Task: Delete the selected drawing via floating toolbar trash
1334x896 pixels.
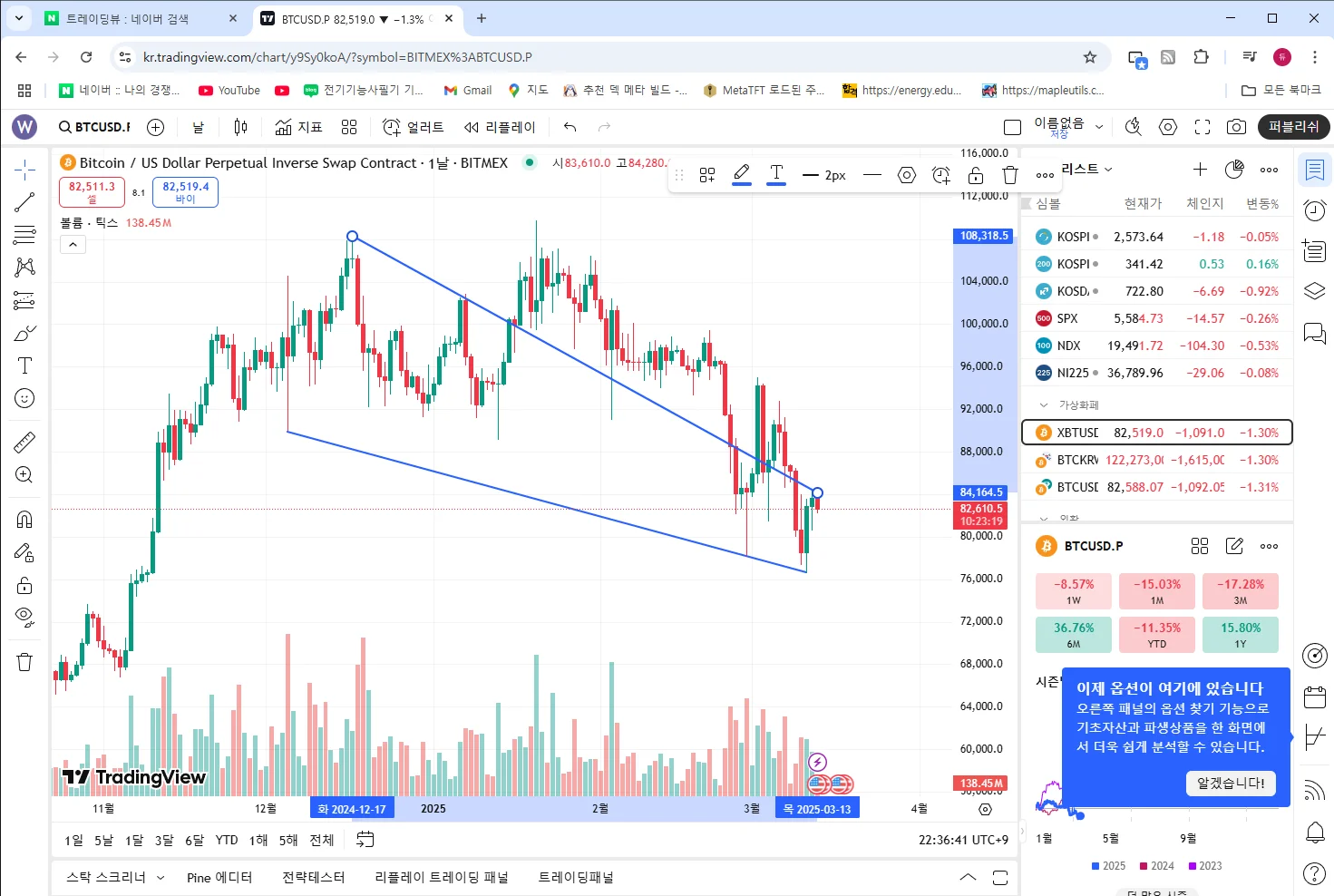Action: [1010, 175]
